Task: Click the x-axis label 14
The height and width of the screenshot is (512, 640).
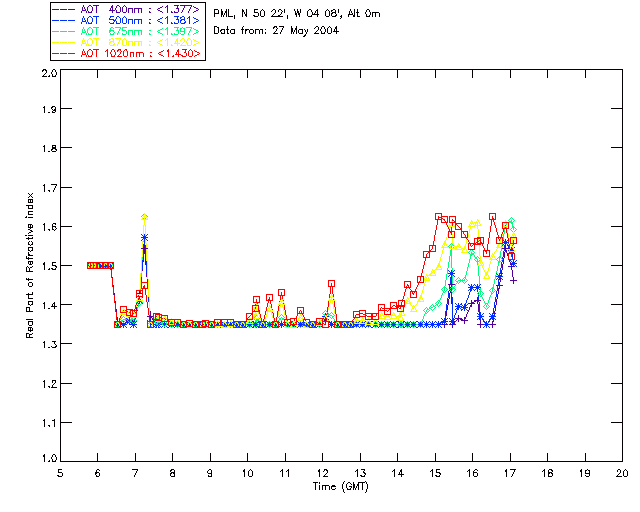Action: [398, 473]
